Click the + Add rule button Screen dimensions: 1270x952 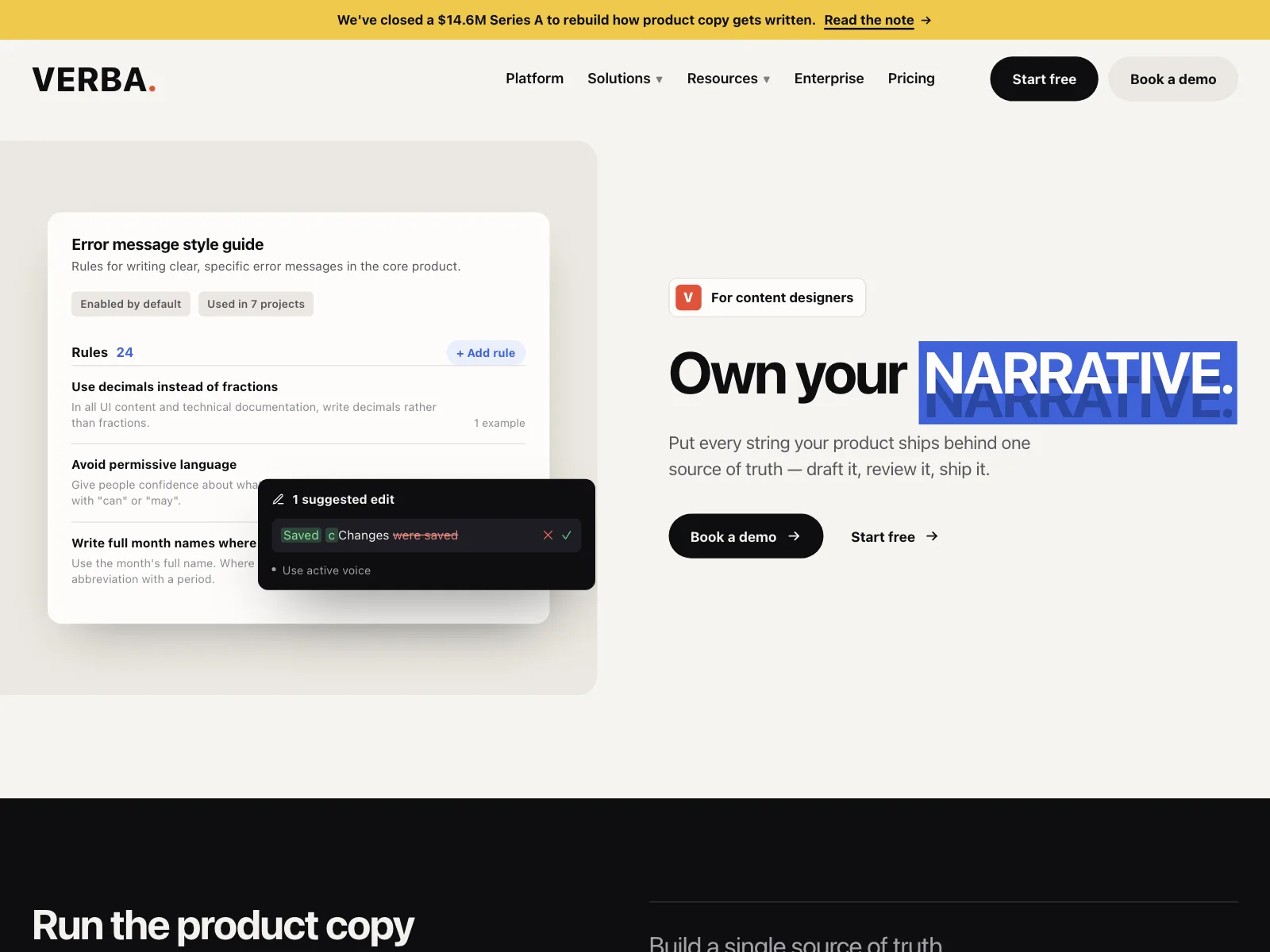(x=486, y=353)
